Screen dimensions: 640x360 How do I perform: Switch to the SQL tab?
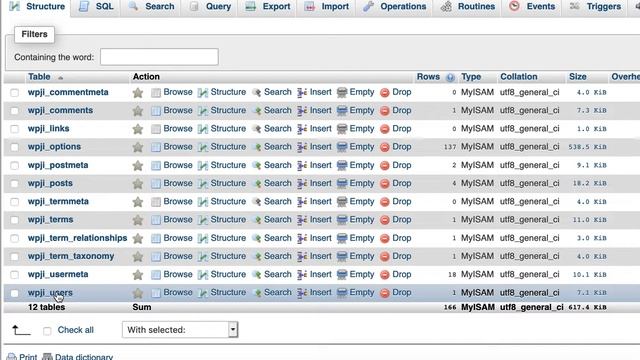pos(96,7)
